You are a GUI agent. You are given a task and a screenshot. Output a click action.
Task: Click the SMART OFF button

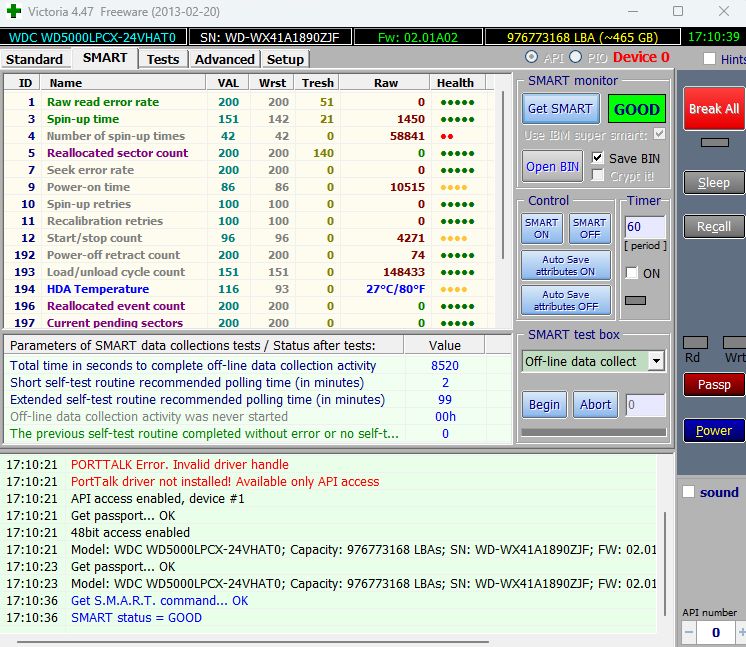(589, 228)
